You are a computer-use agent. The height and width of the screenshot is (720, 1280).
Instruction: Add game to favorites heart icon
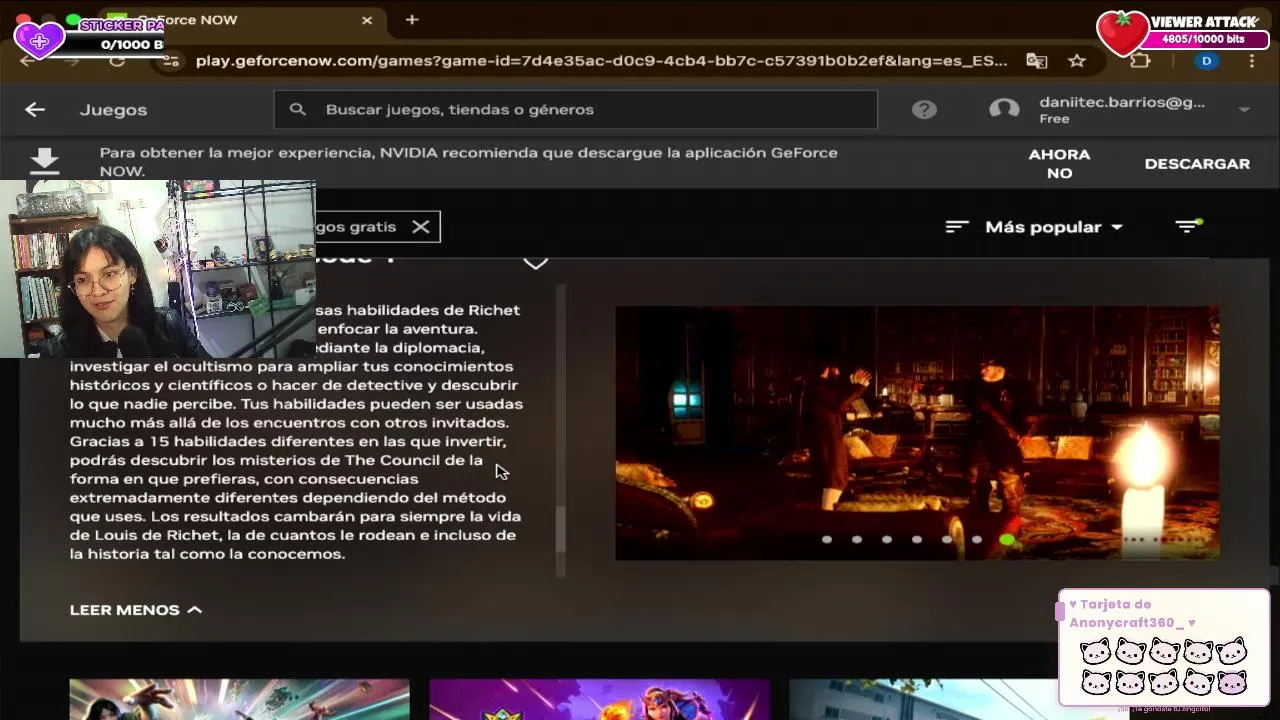pyautogui.click(x=536, y=262)
